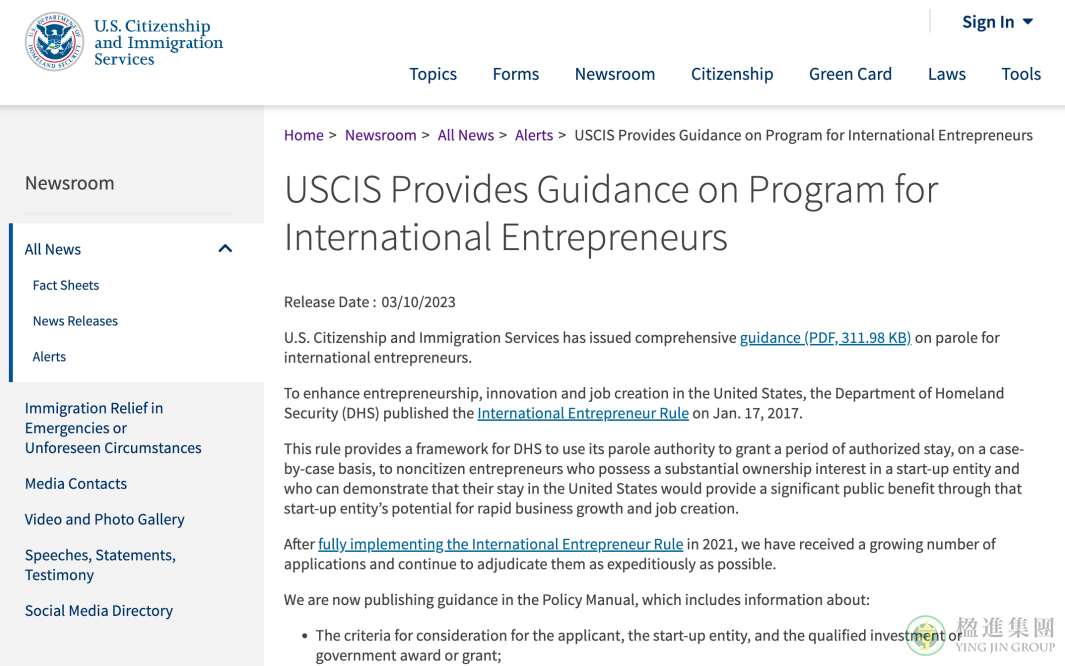Click the All News breadcrumb link
The width and height of the screenshot is (1065, 666).
pos(465,135)
